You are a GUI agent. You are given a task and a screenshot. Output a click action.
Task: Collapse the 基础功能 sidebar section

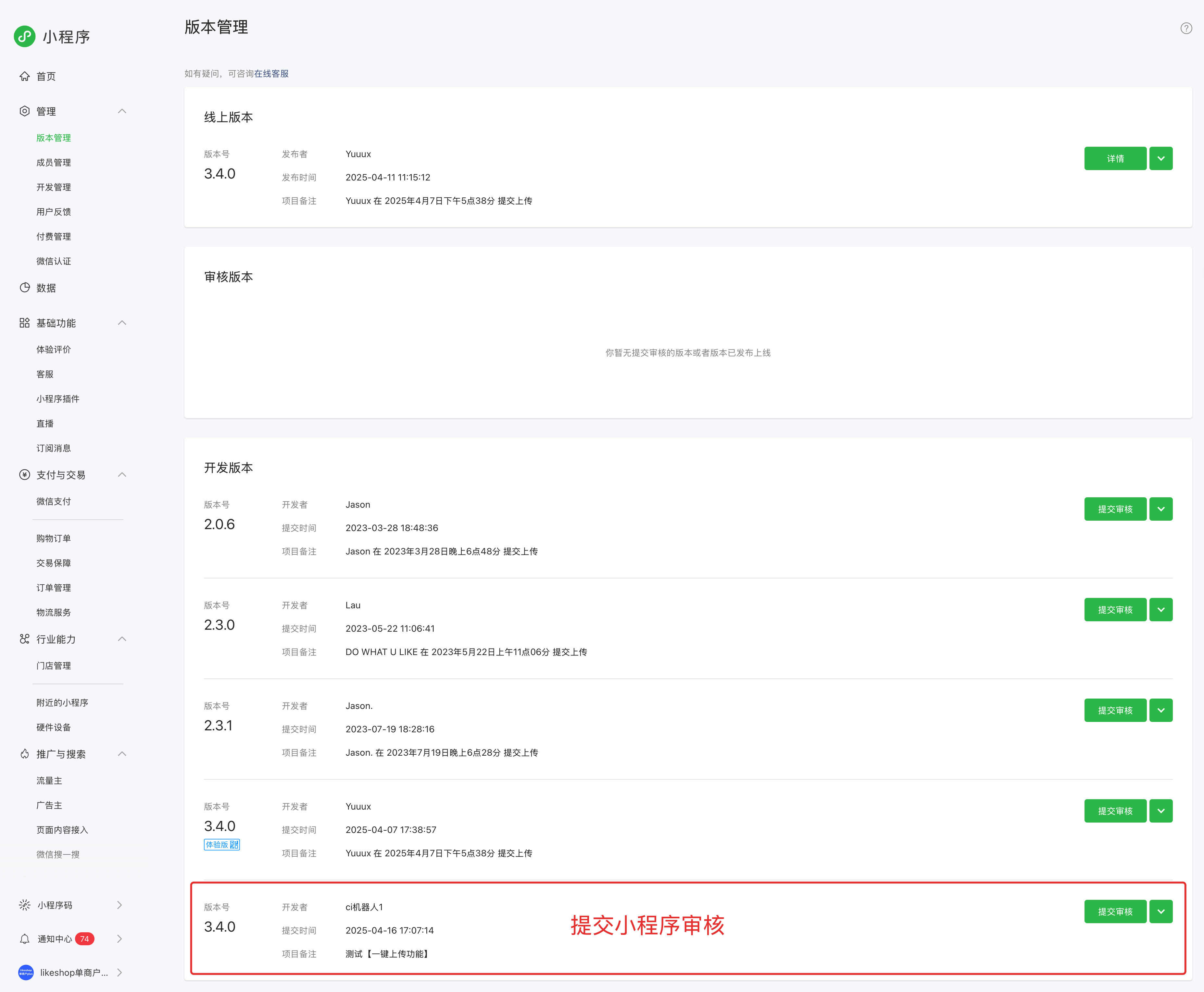point(122,323)
